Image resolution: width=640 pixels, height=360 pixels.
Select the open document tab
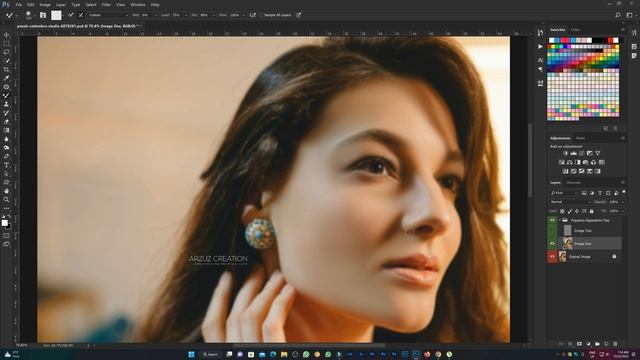[78, 26]
